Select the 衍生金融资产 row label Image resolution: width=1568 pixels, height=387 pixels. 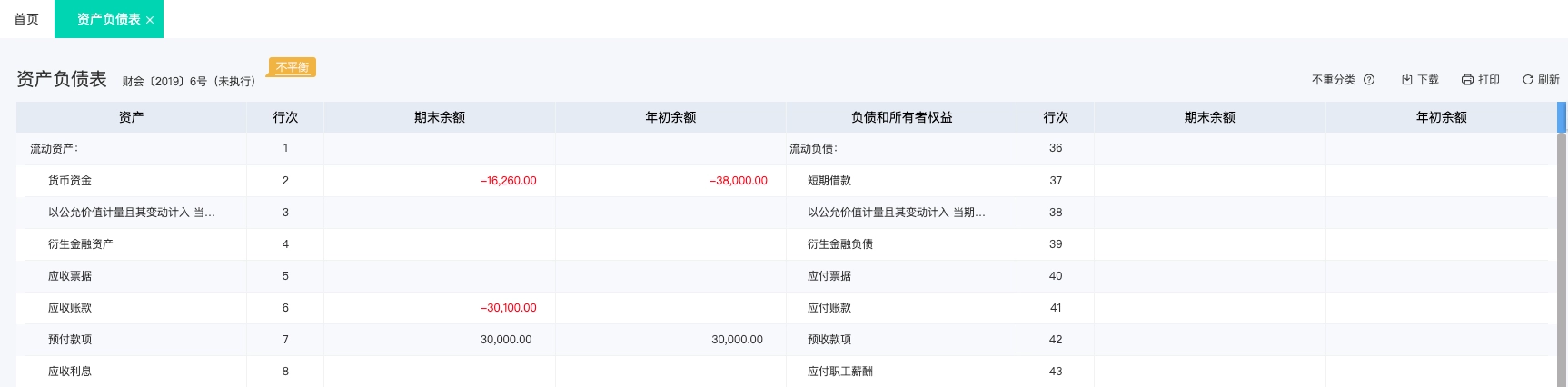point(81,244)
